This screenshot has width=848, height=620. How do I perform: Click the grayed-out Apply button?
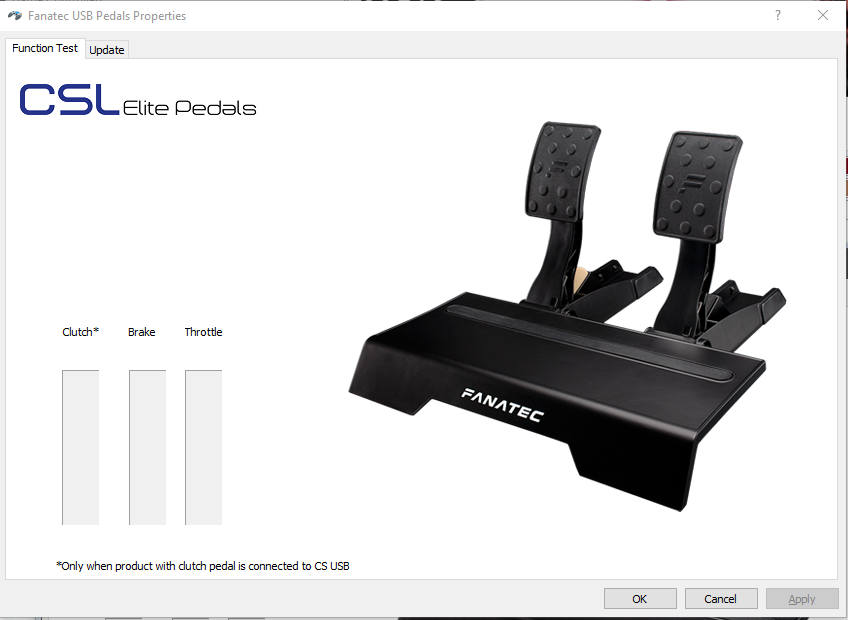click(x=801, y=599)
